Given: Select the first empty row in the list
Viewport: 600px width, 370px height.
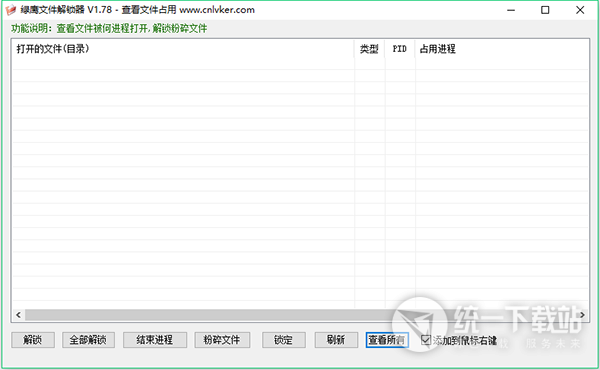Looking at the screenshot, I should [x=300, y=64].
